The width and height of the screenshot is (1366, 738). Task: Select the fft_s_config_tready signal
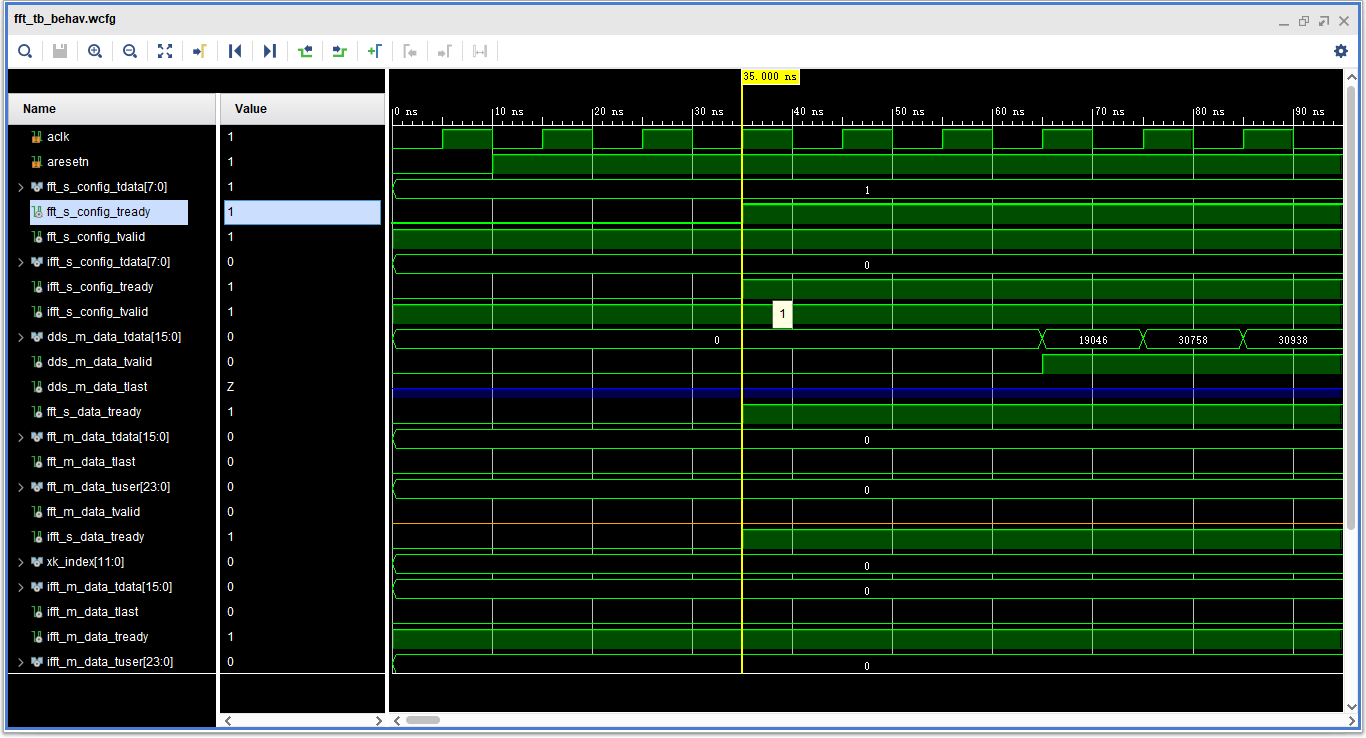(x=99, y=212)
